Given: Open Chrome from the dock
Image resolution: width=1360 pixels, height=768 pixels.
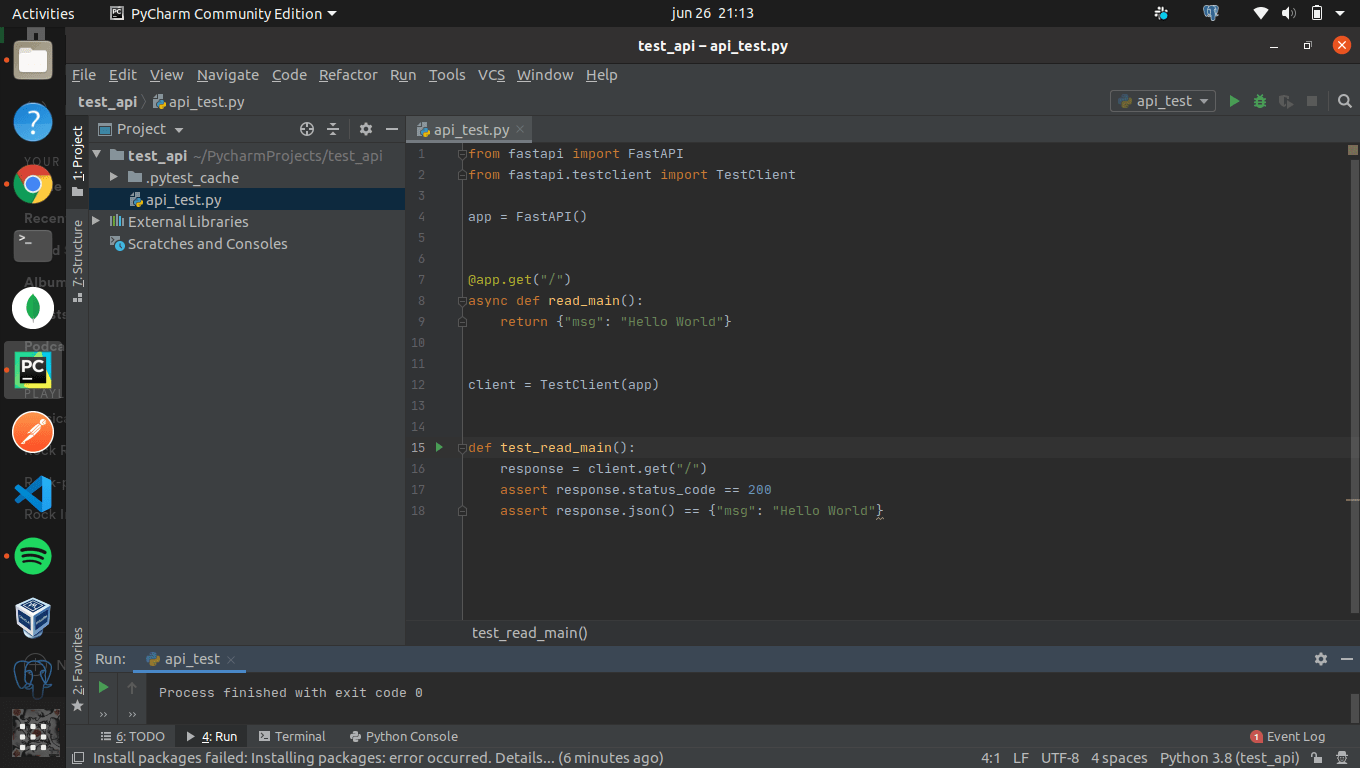Looking at the screenshot, I should point(33,184).
